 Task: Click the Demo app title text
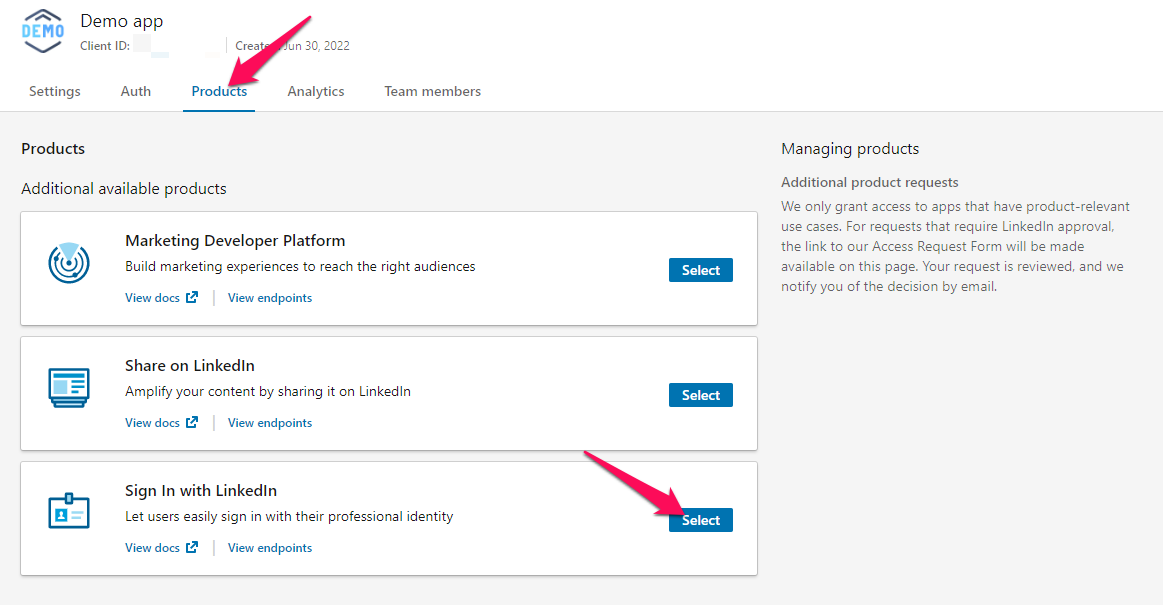pyautogui.click(x=121, y=20)
